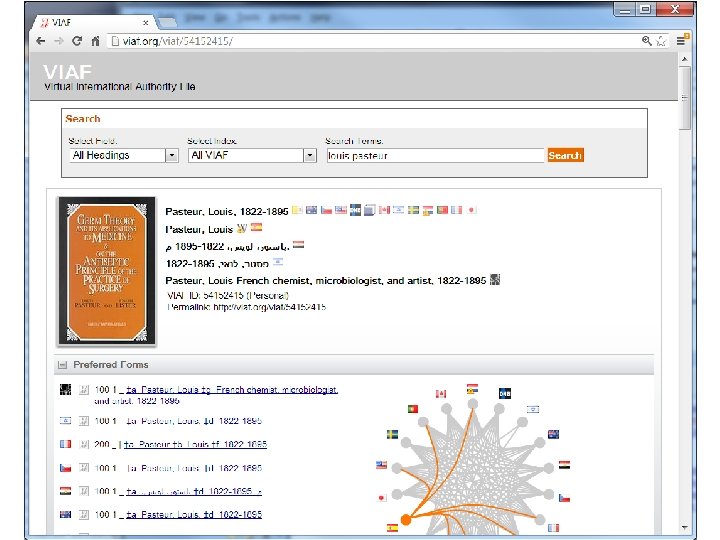Reload the page with refresh icon
Viewport: 720px width, 540px height.
(77, 41)
